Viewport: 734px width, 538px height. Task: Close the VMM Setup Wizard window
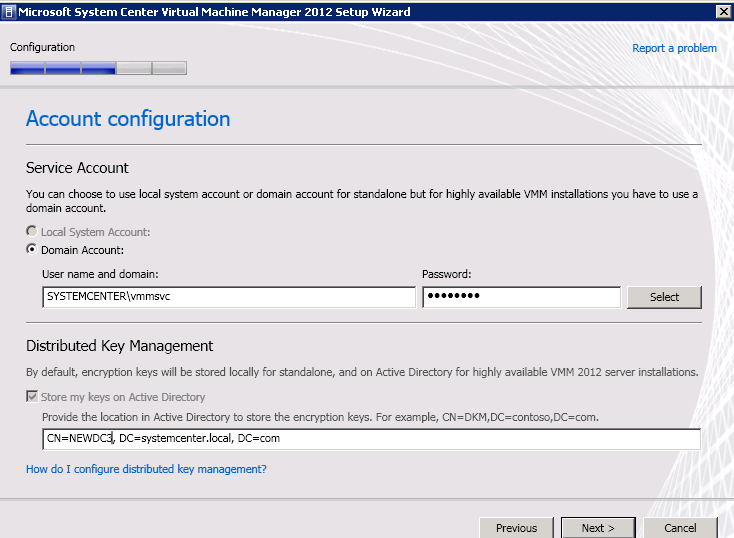point(724,11)
